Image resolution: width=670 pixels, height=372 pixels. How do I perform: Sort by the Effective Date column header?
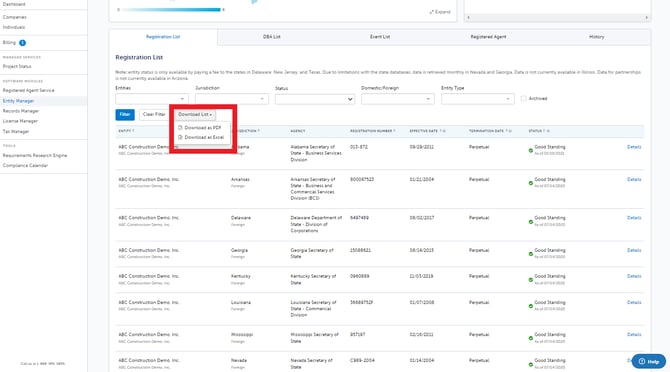(x=427, y=131)
